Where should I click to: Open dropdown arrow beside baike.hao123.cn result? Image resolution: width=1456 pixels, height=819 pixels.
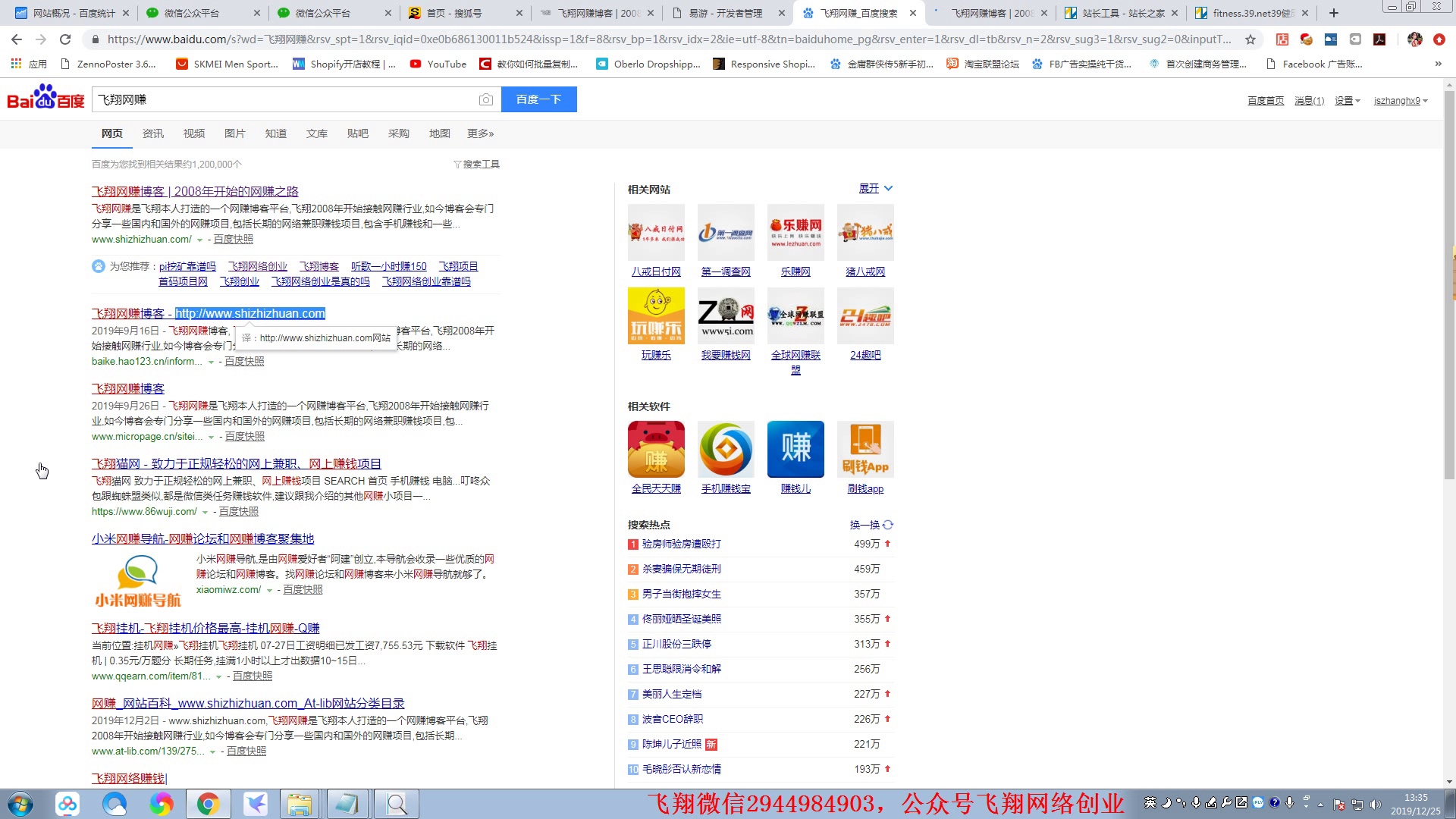point(211,362)
